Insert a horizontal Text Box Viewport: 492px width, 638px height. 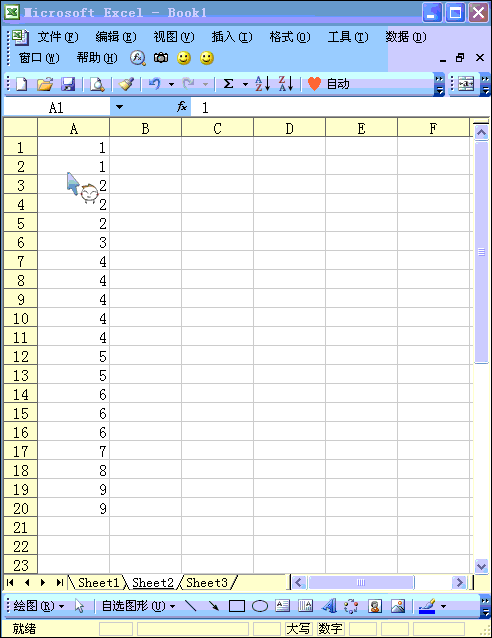click(282, 606)
